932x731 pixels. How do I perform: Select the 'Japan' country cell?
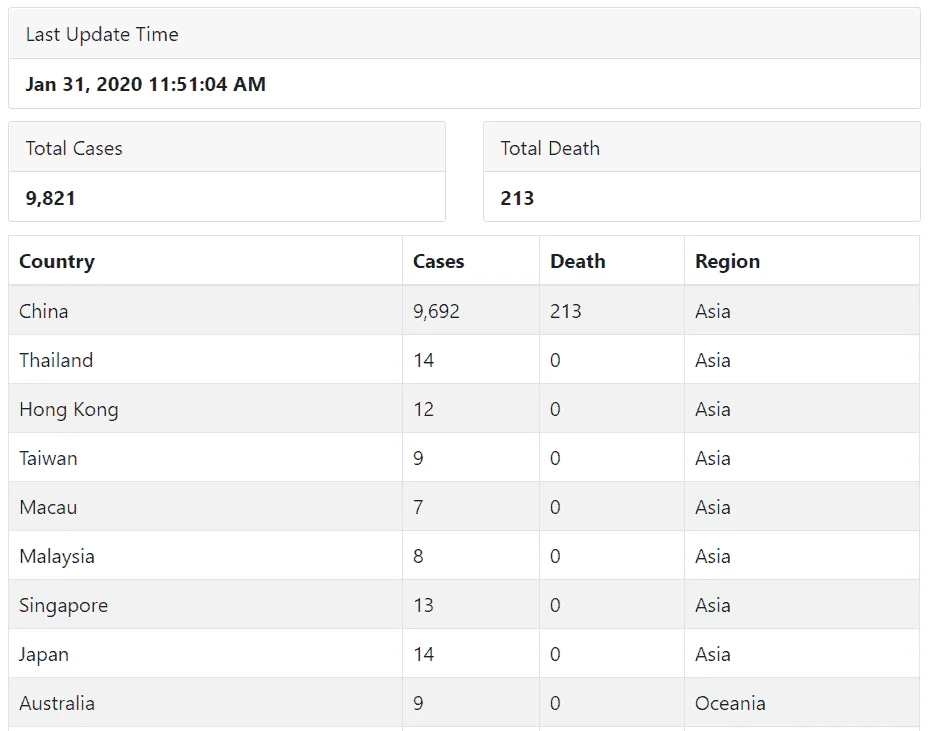206,654
